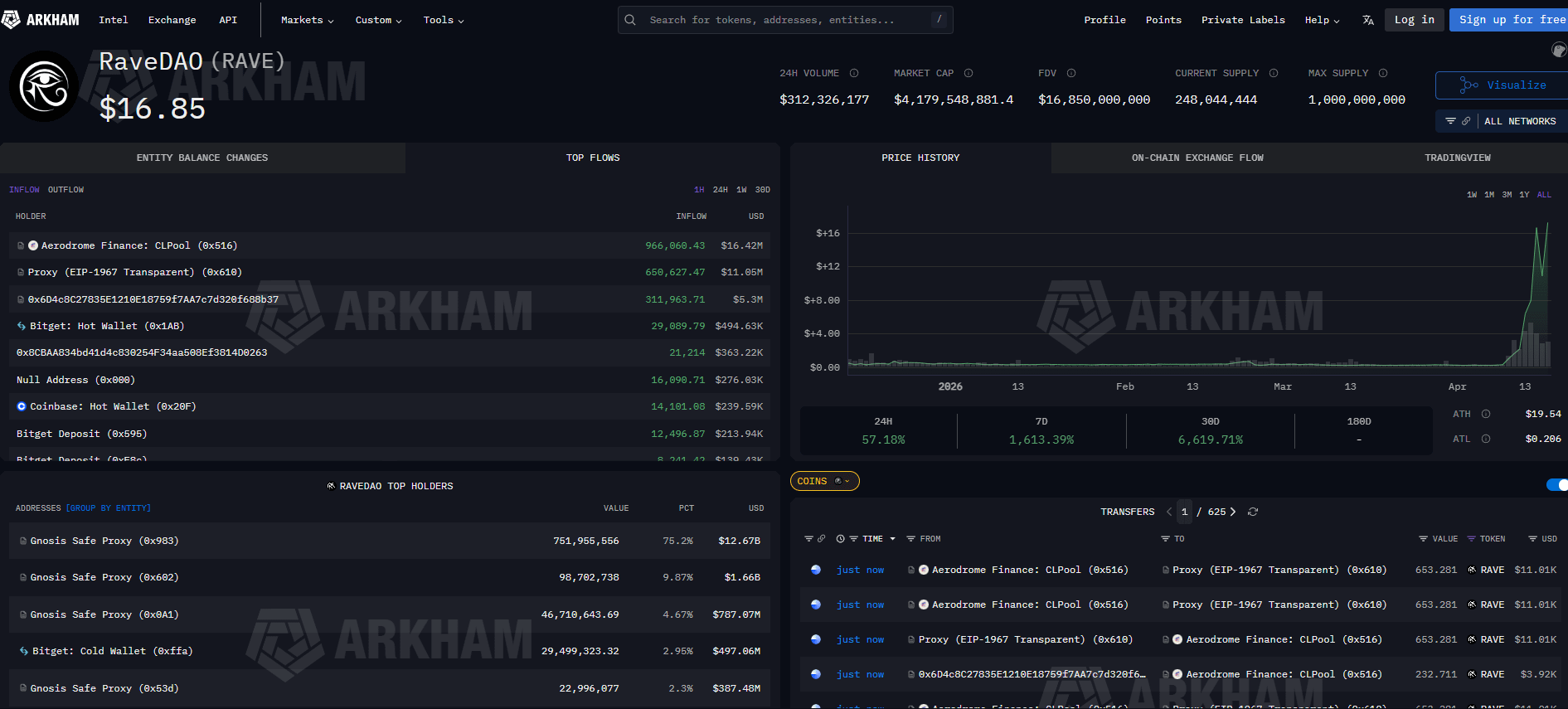Click the Arkham logo in header
Viewport: 1568px width, 709px height.
coord(41,20)
